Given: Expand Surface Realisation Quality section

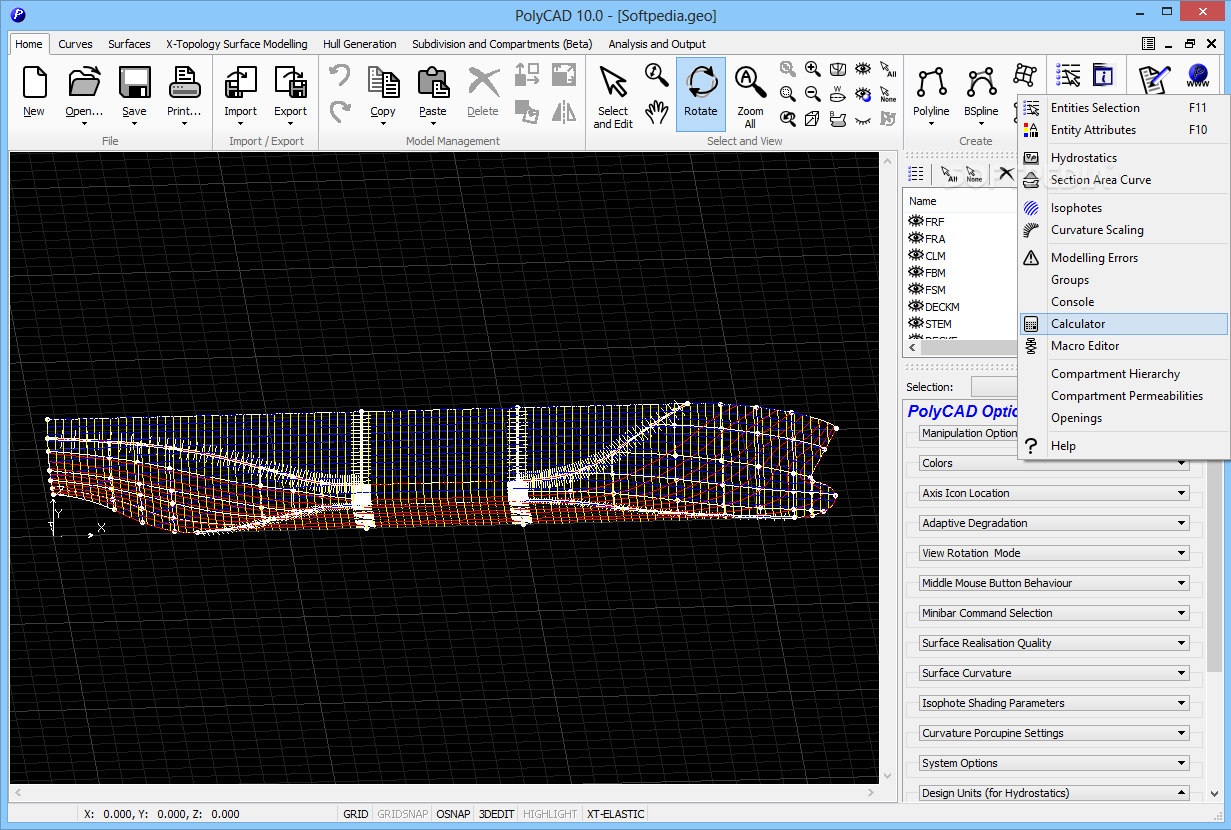Looking at the screenshot, I should (x=1054, y=643).
